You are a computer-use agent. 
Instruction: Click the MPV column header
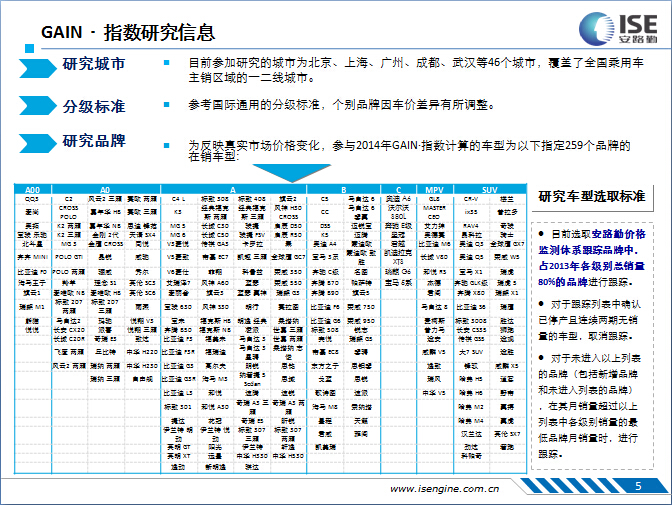[x=435, y=190]
